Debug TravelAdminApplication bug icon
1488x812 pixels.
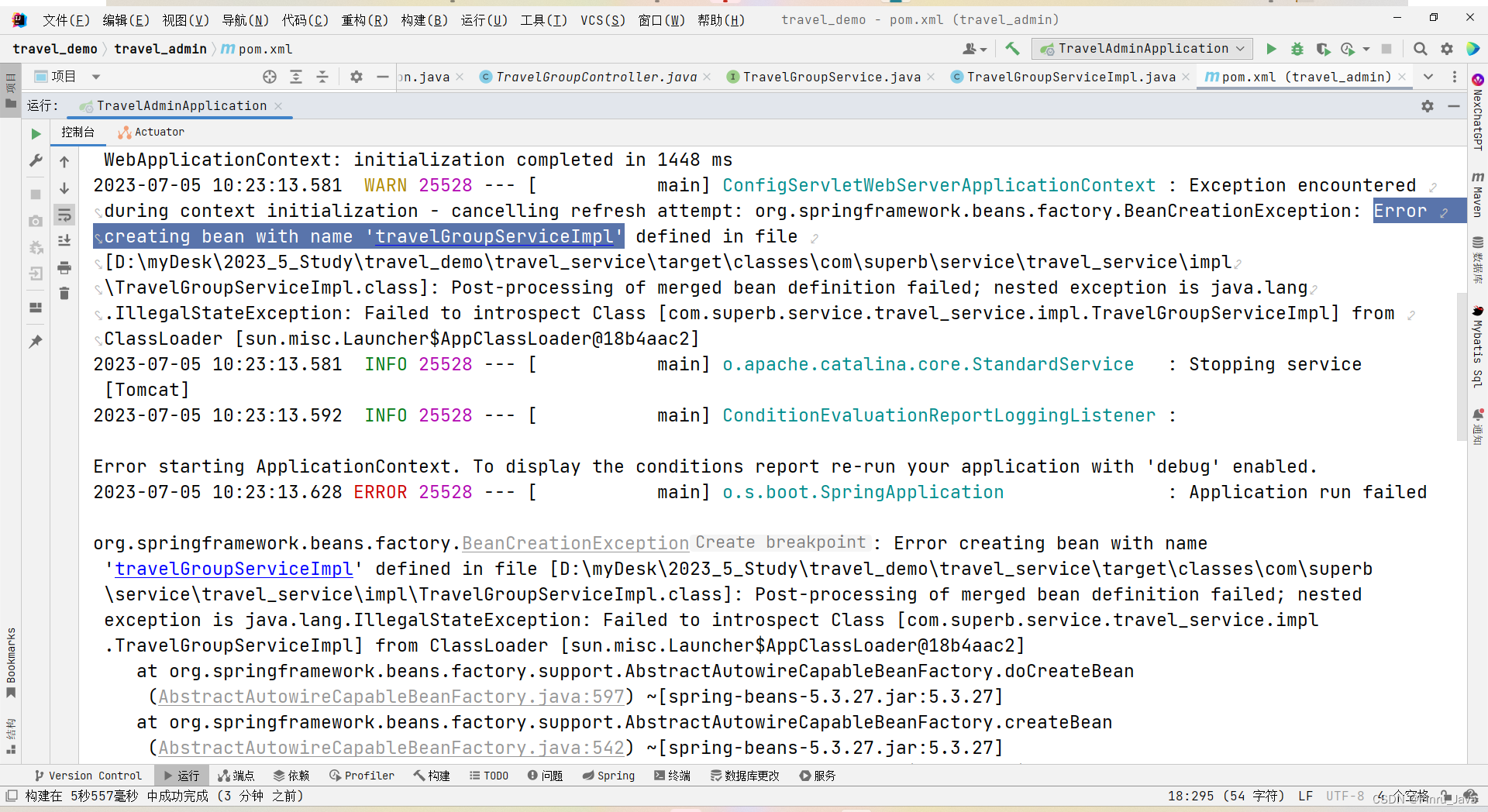pyautogui.click(x=1297, y=49)
